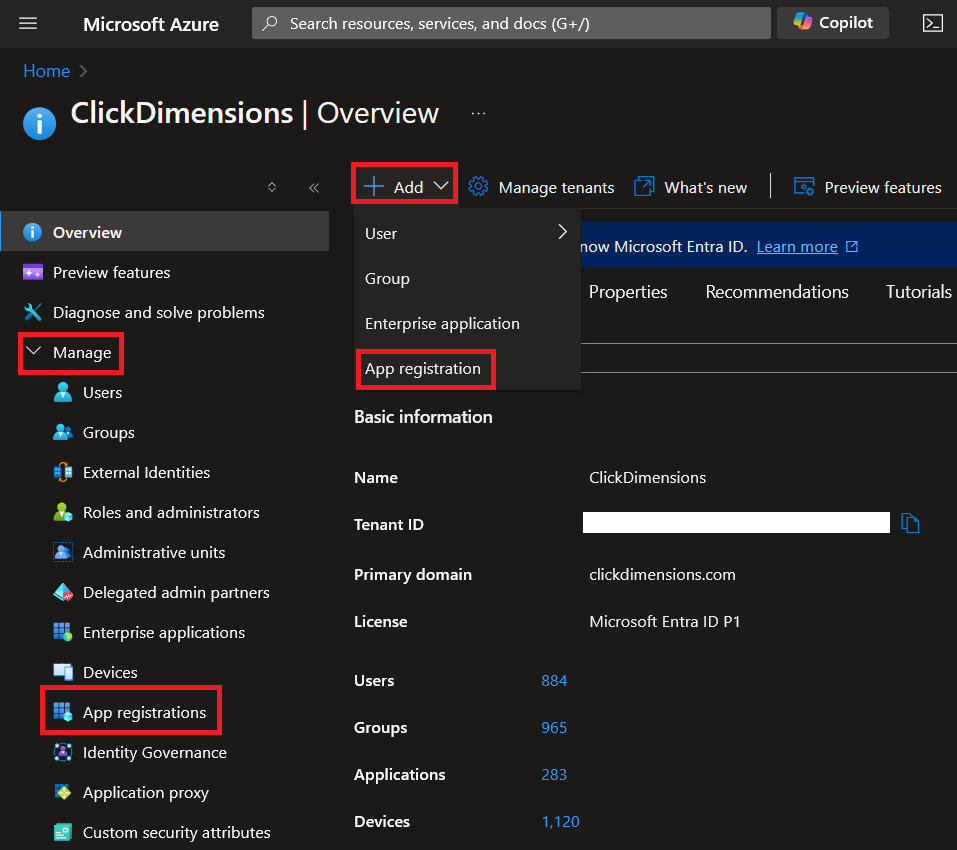Click the Overview info icon in sidebar
957x850 pixels.
(32, 232)
